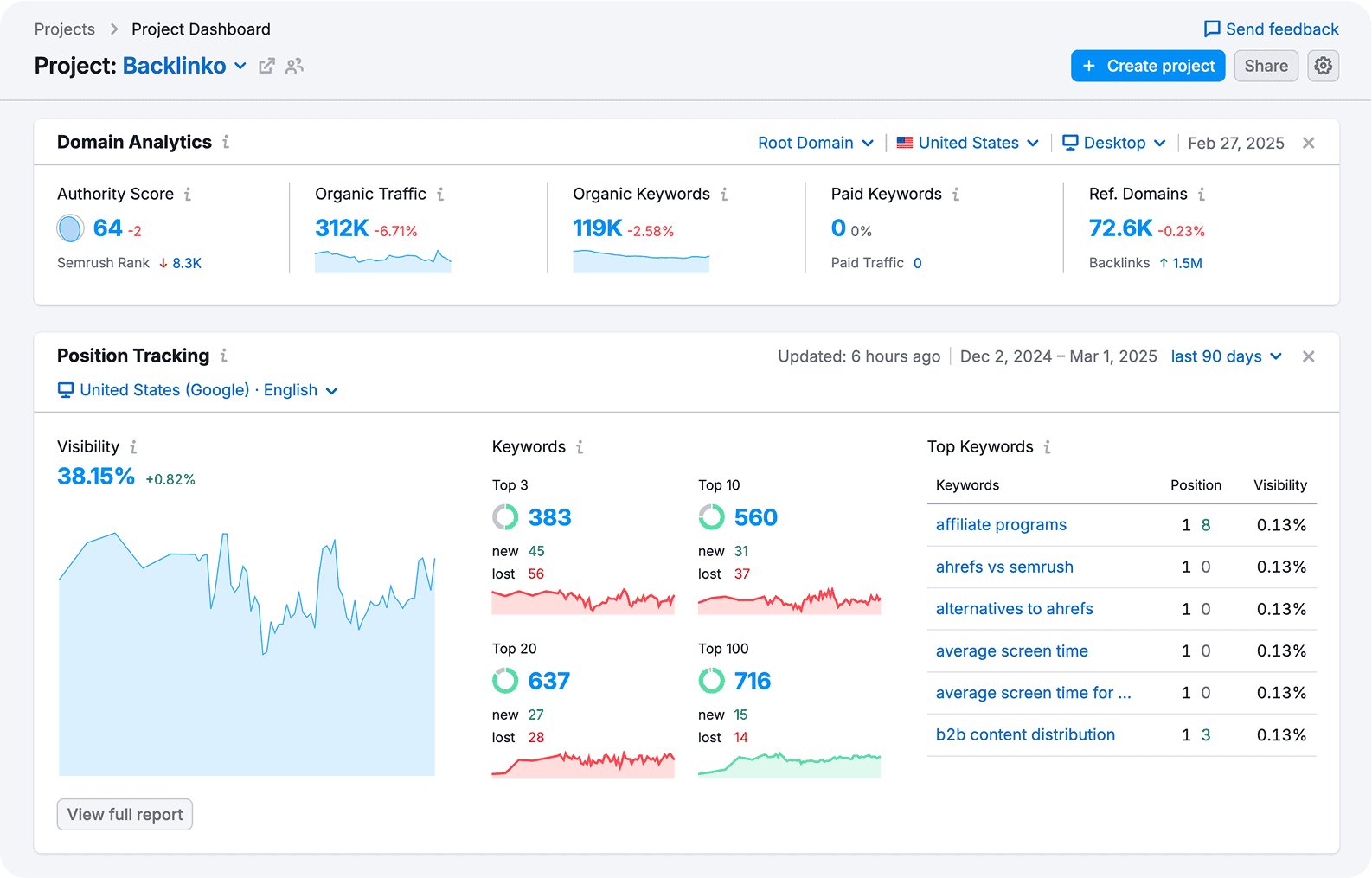Open the Desktop device dropdown
This screenshot has height=878, width=1372.
1114,143
